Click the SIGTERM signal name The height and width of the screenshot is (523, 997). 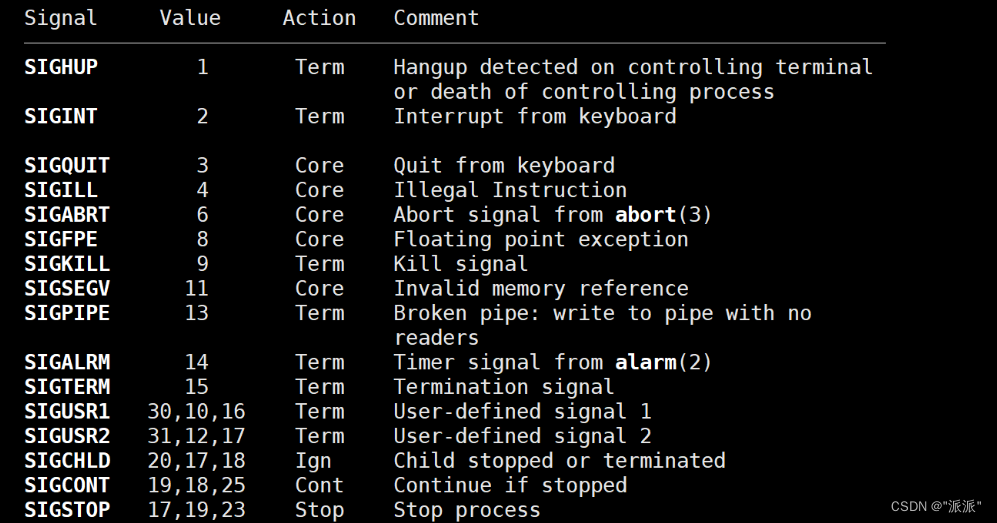(x=67, y=387)
